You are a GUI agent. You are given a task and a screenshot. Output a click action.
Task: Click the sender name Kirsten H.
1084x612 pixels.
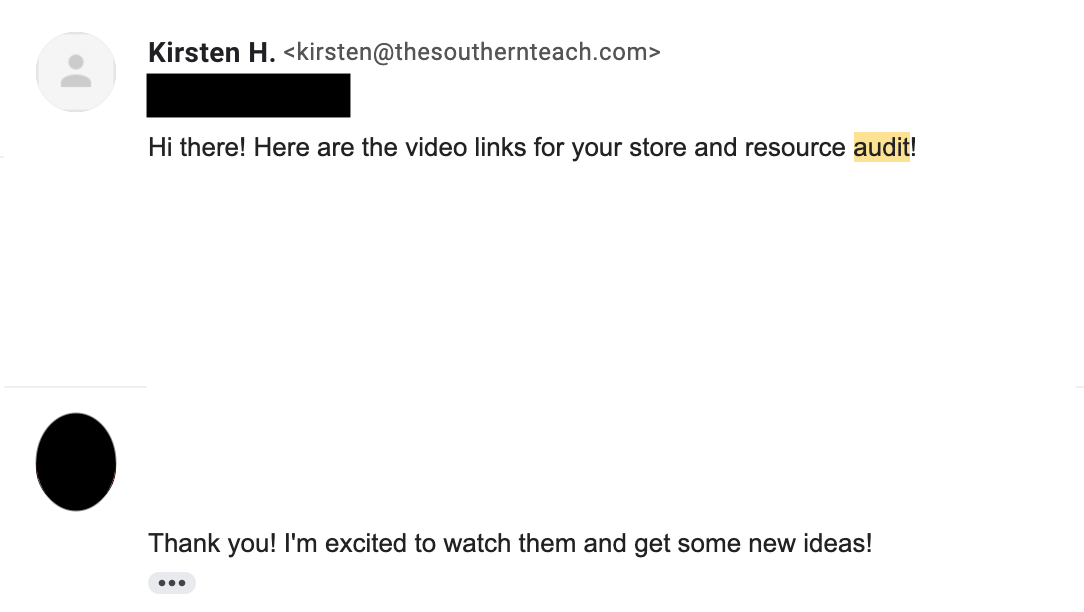[212, 53]
